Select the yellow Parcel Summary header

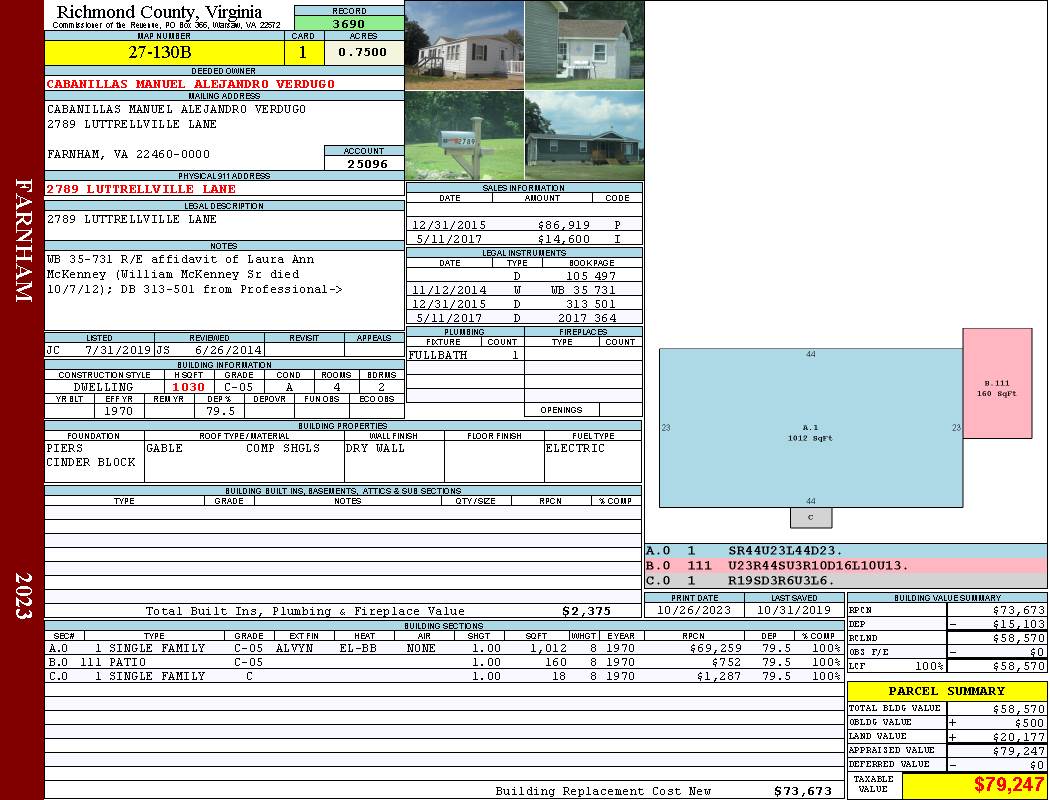pos(946,691)
